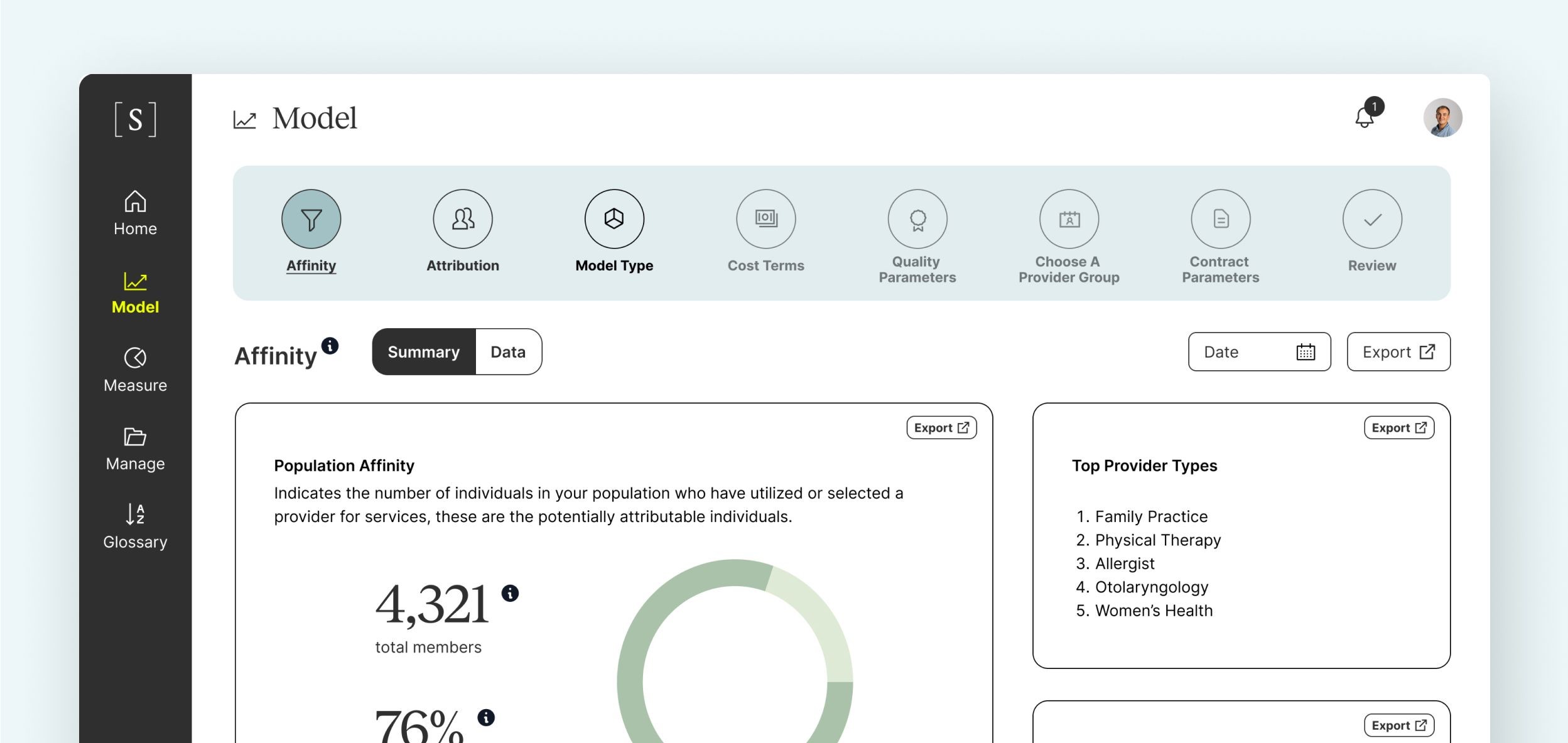The width and height of the screenshot is (1568, 743).
Task: Open the Cost Terms step
Action: 765,219
